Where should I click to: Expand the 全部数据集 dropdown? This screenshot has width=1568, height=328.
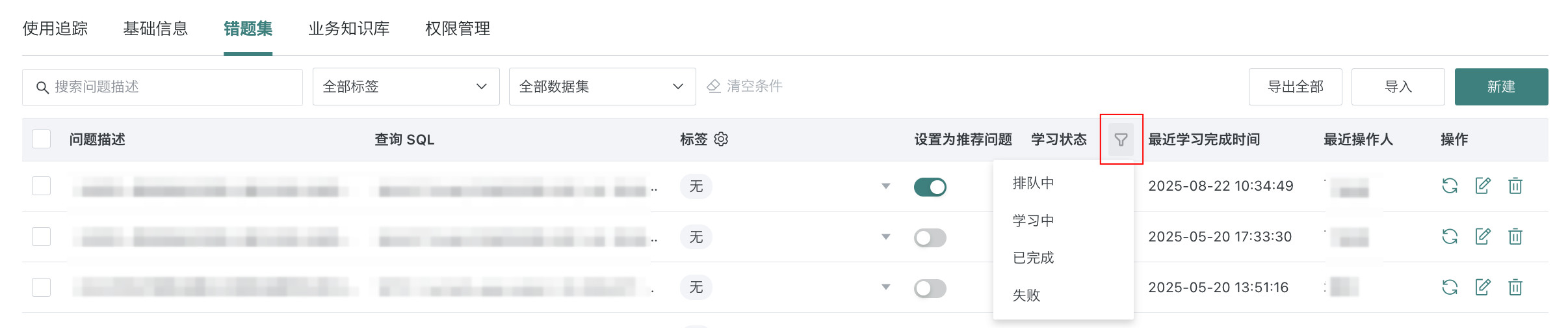point(602,87)
